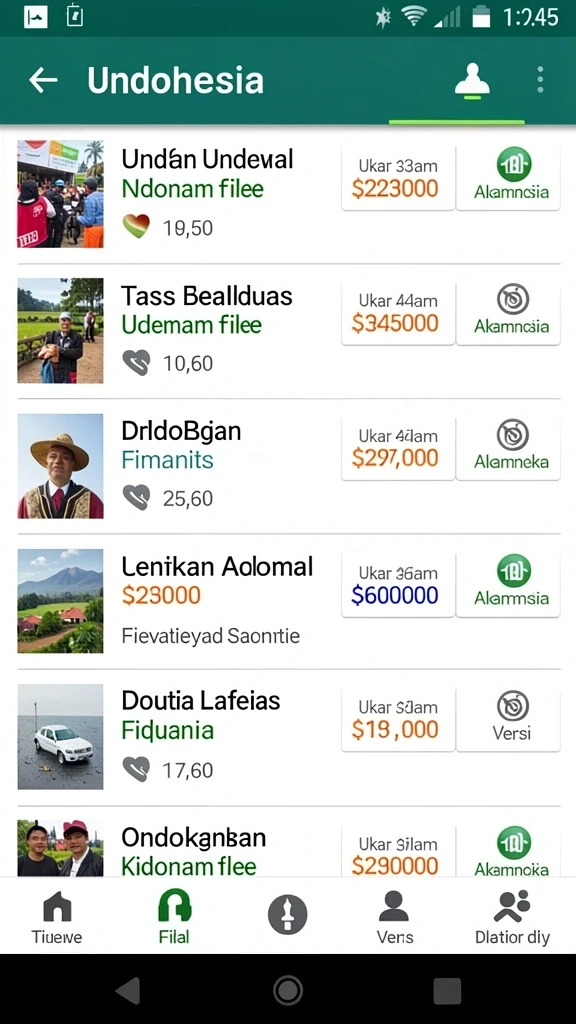Open the Vens tab

click(394, 918)
